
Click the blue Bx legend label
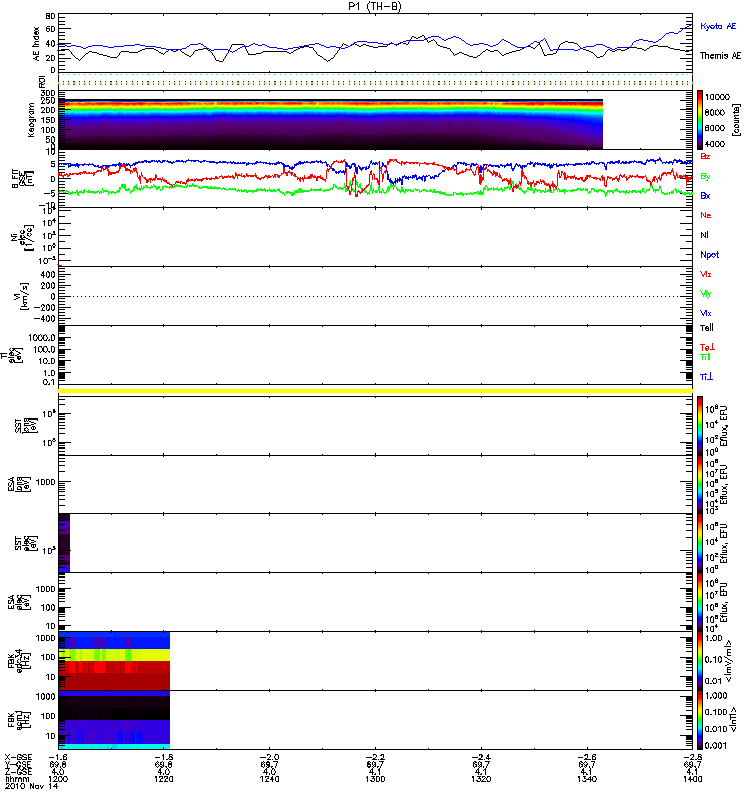[705, 196]
